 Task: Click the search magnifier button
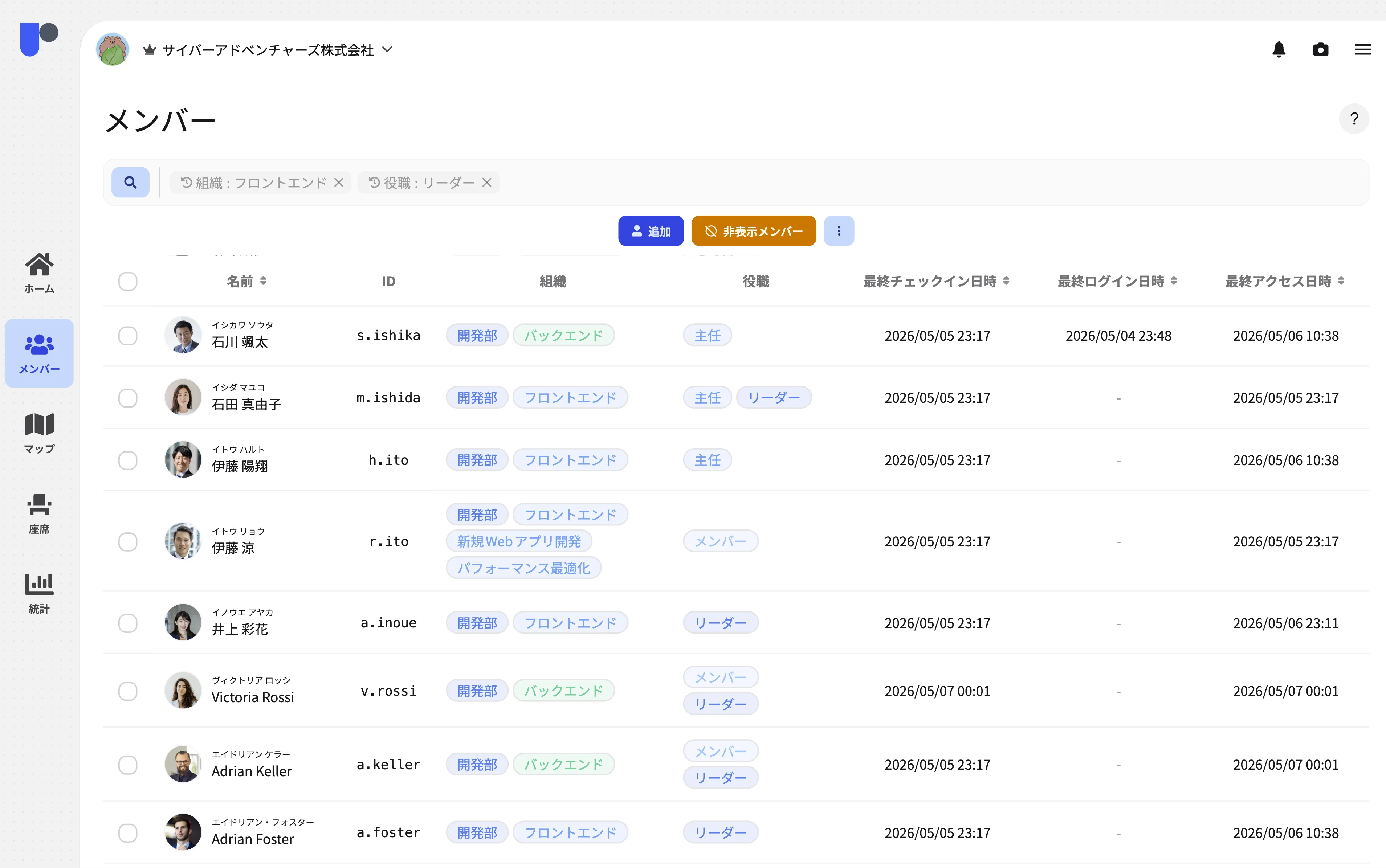[x=130, y=183]
